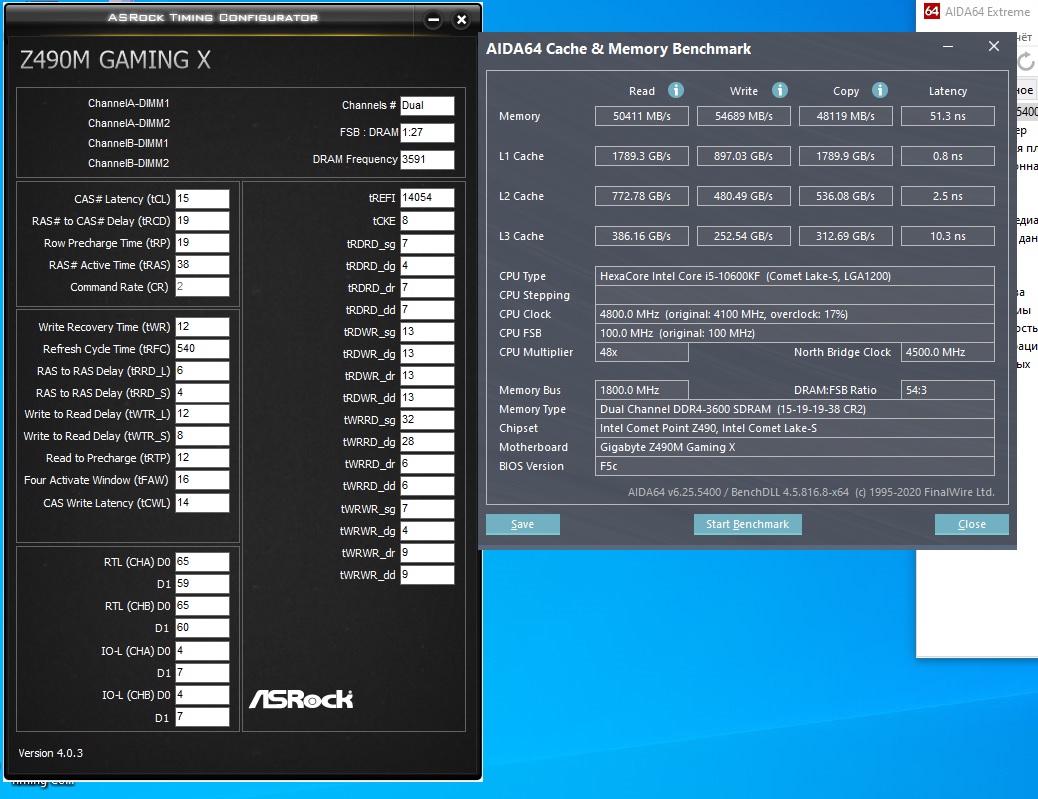Click the L2 Cache Write value 480.49 GB/s

[743, 196]
